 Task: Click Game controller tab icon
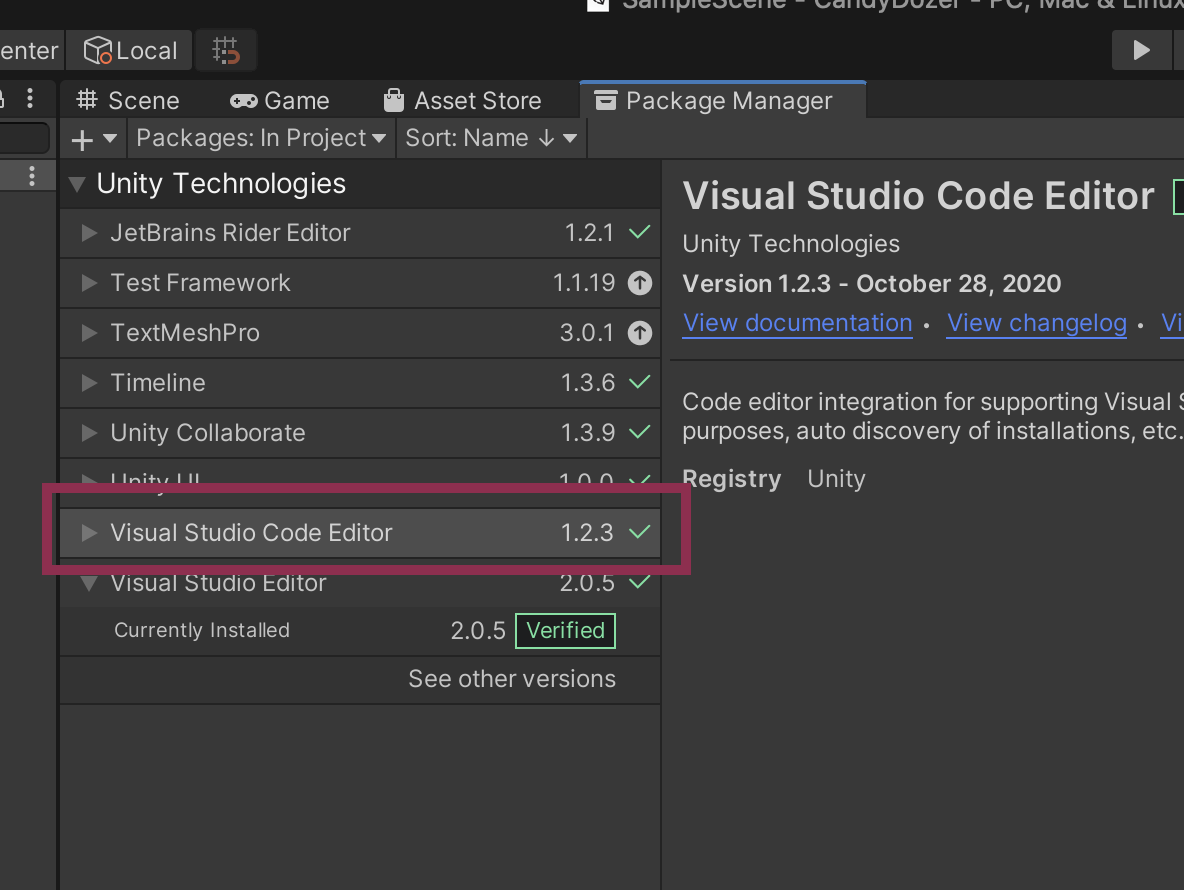point(243,101)
